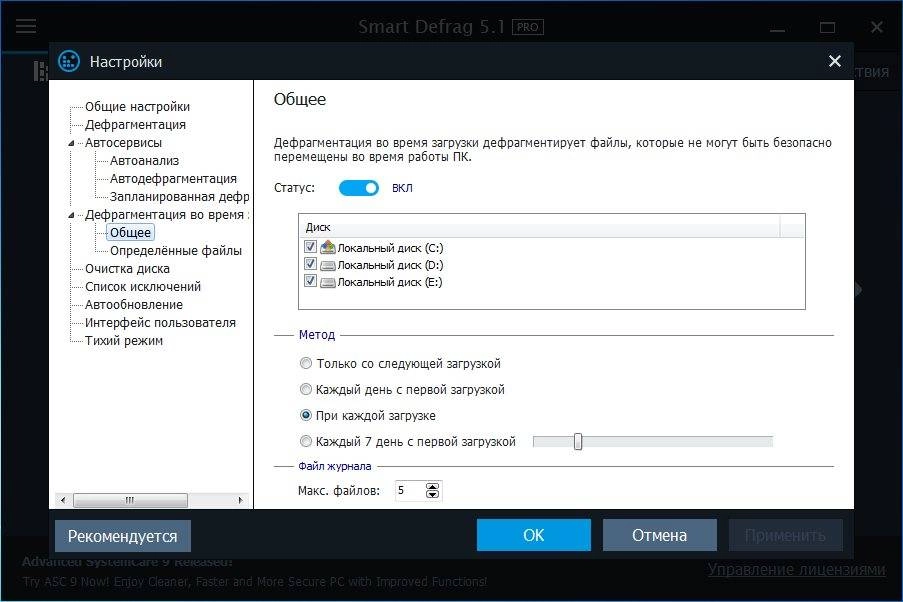Select Каждый 7 день с первой загрузкой
Viewport: 903px width, 602px height.
[306, 441]
